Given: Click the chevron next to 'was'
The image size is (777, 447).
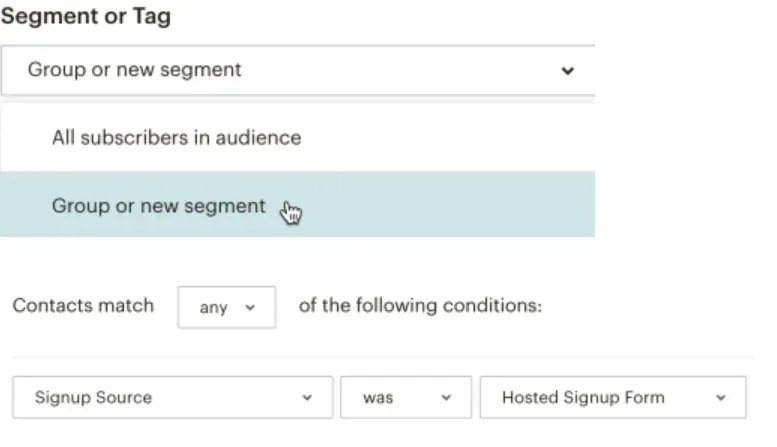Looking at the screenshot, I should tap(446, 397).
